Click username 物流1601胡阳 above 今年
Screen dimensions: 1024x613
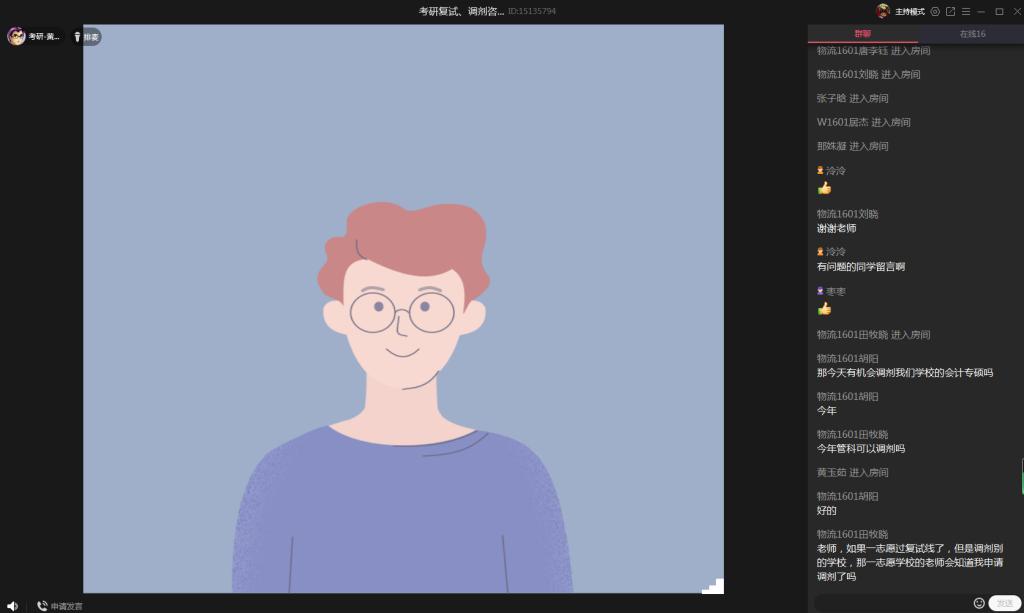847,396
